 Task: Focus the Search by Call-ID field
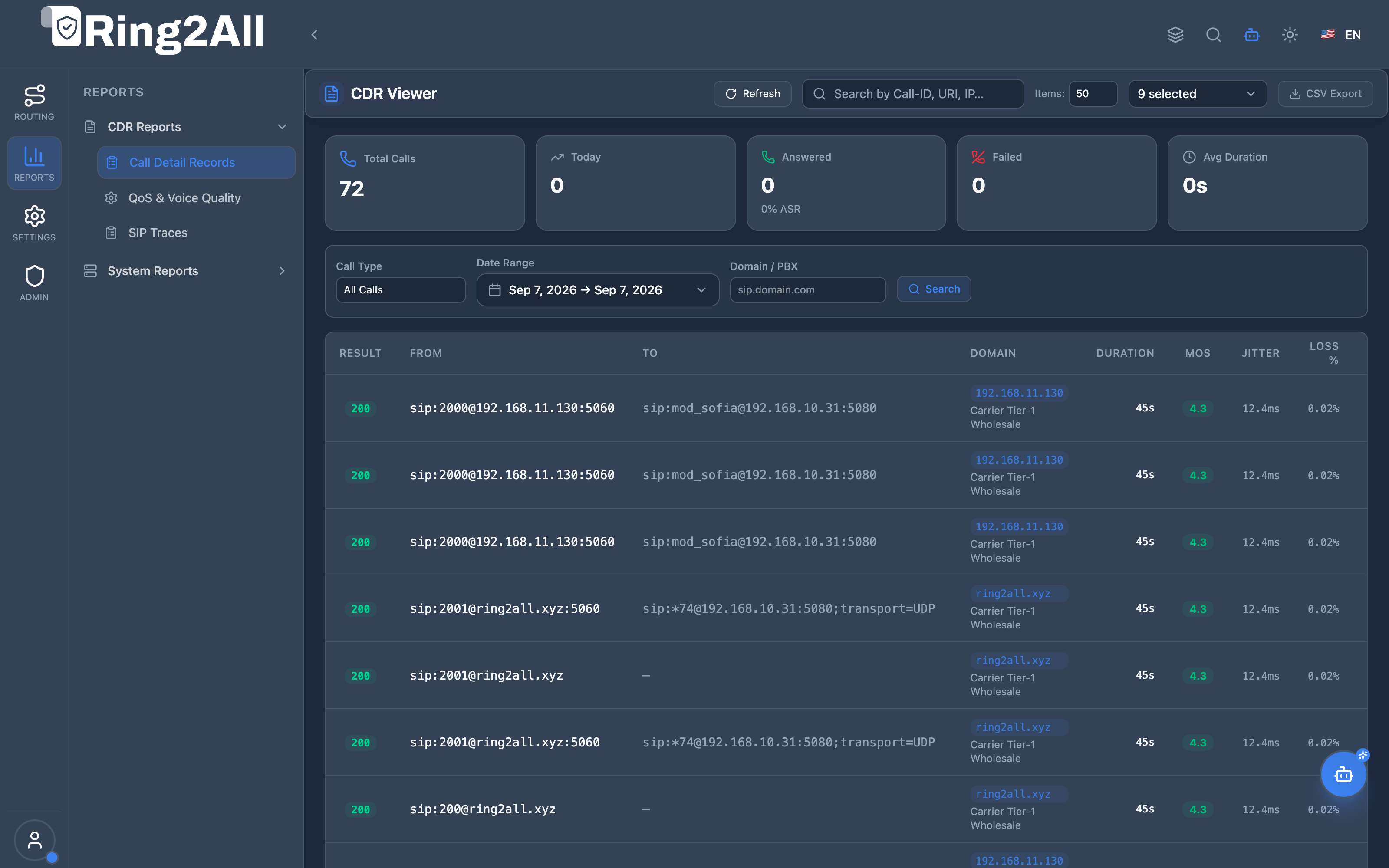click(x=912, y=94)
